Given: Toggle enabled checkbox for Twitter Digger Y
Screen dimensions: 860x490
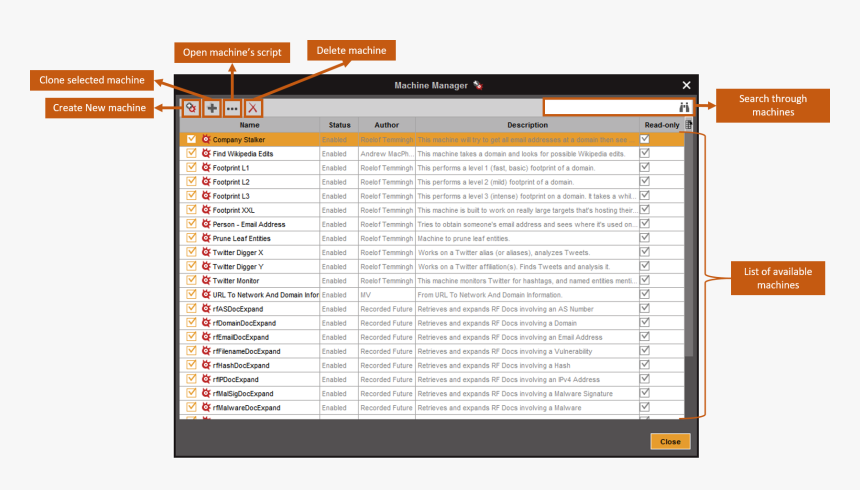Looking at the screenshot, I should (191, 266).
